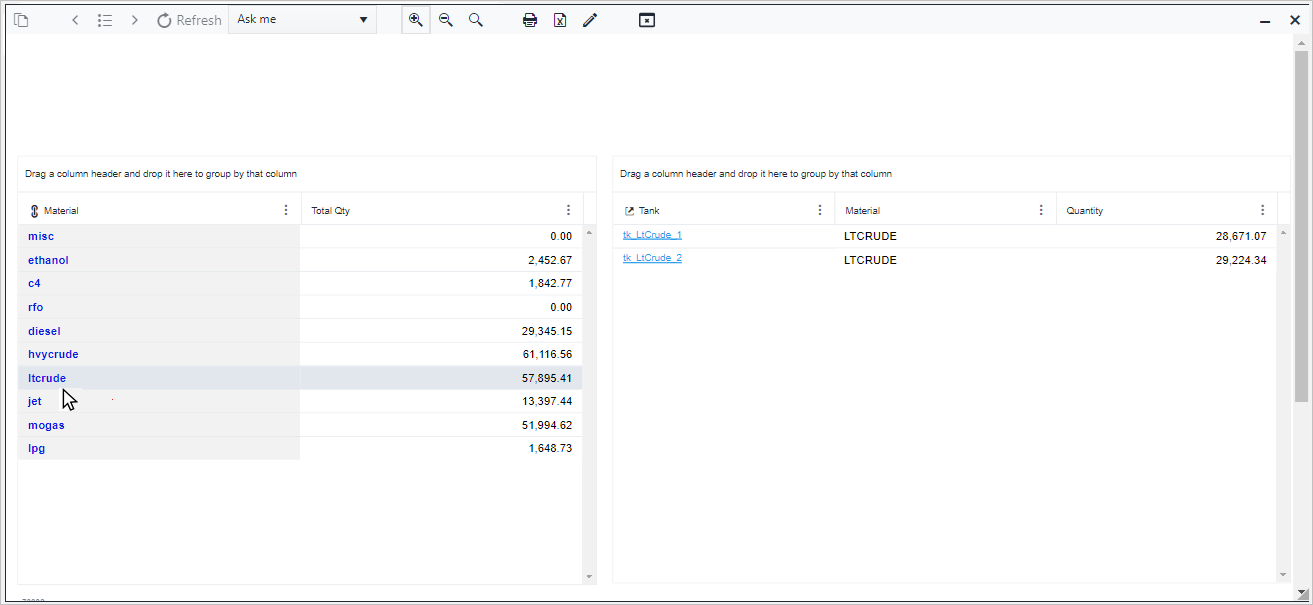Screen dimensions: 1313x605
Task: Click the reset zoom magnifier icon
Action: [x=476, y=20]
